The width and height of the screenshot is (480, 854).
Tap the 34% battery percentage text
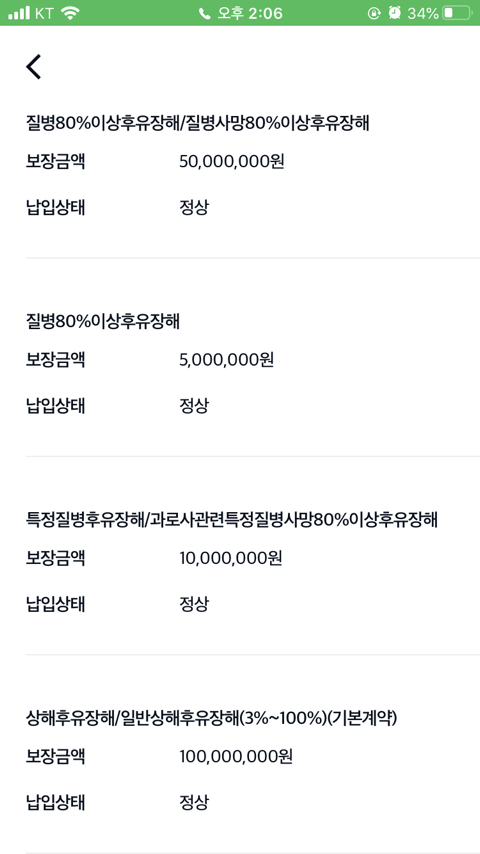point(423,14)
